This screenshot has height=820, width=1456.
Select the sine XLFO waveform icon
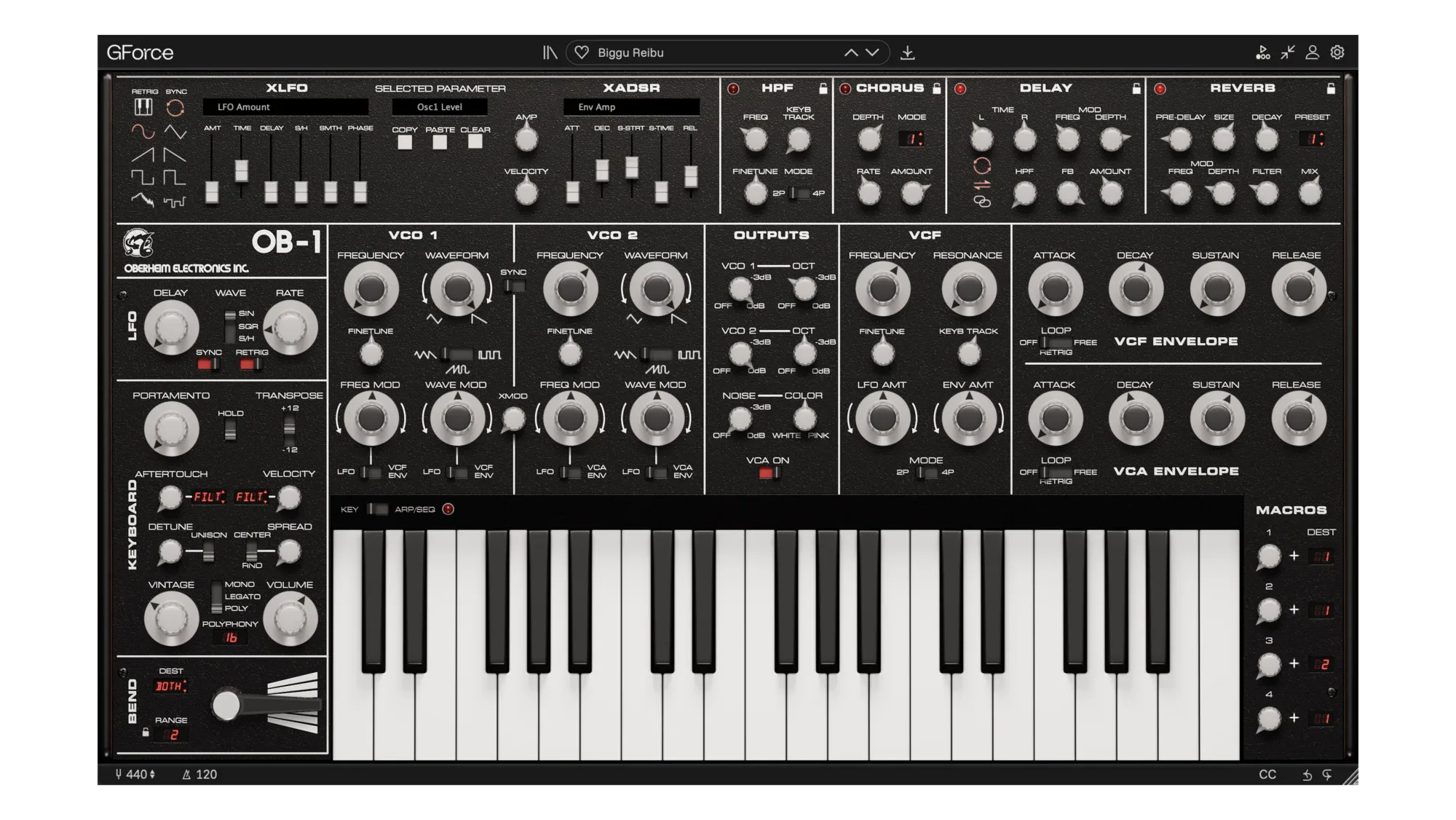point(143,132)
